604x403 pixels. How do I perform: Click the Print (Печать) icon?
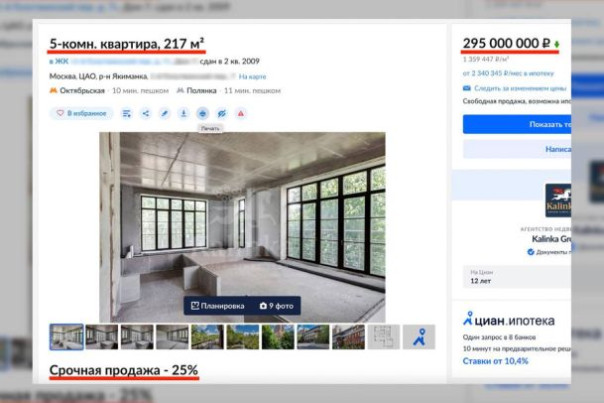tap(203, 113)
